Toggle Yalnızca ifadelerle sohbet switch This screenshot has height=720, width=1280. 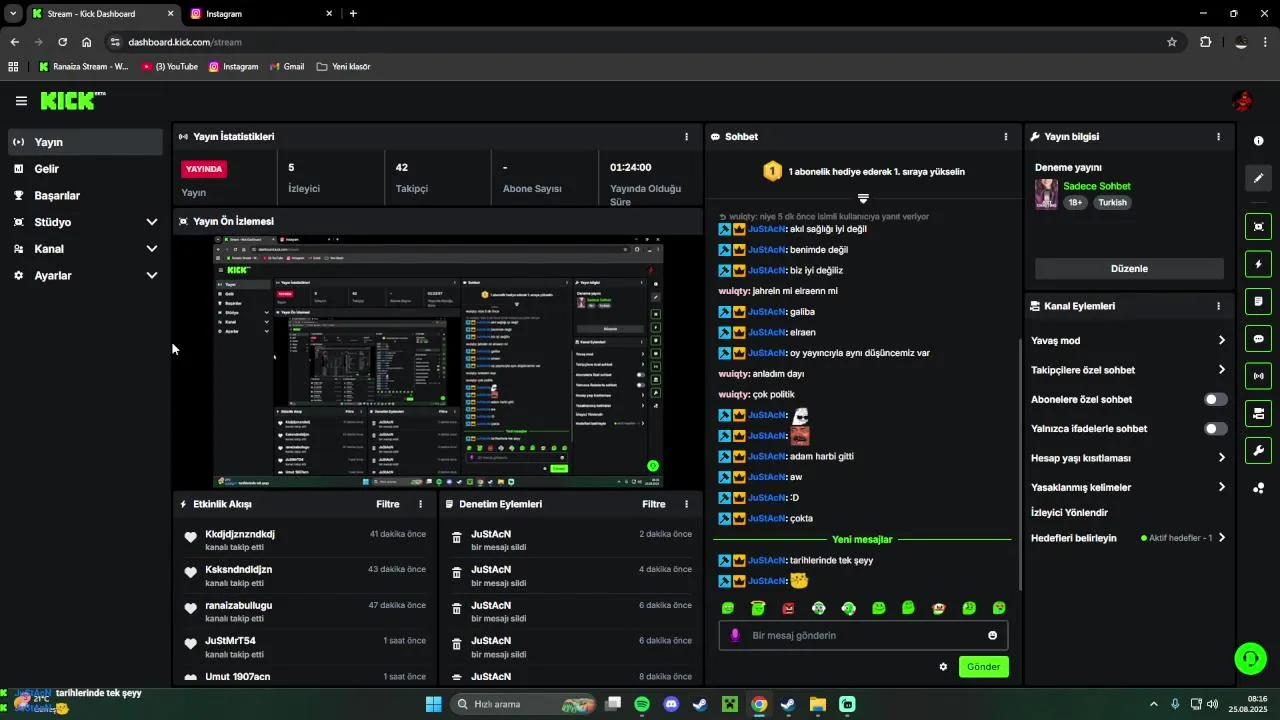[x=1216, y=429]
